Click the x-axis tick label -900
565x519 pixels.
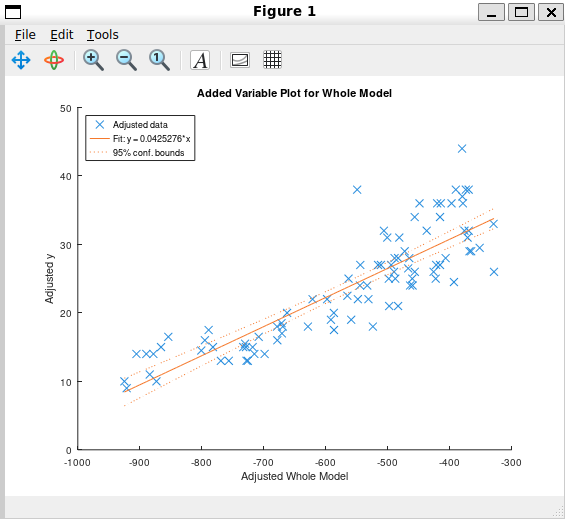(x=139, y=462)
